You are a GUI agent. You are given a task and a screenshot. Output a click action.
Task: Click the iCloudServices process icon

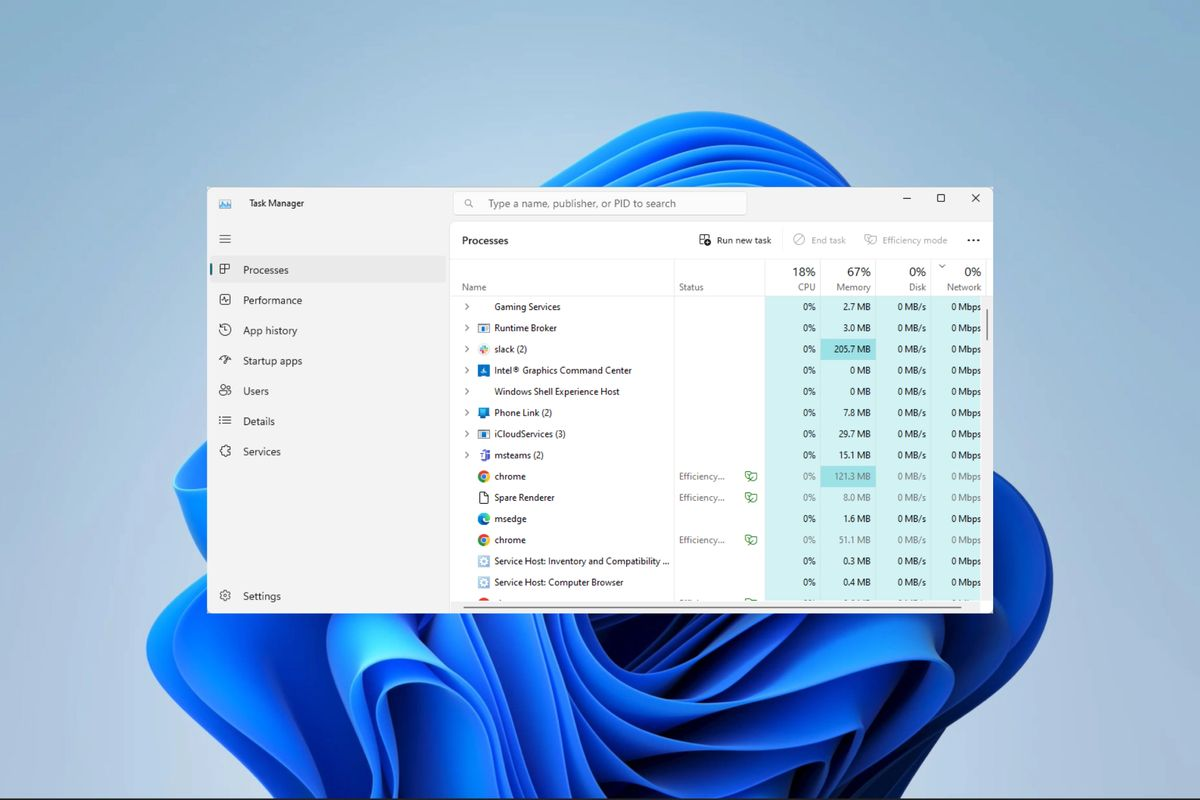484,434
